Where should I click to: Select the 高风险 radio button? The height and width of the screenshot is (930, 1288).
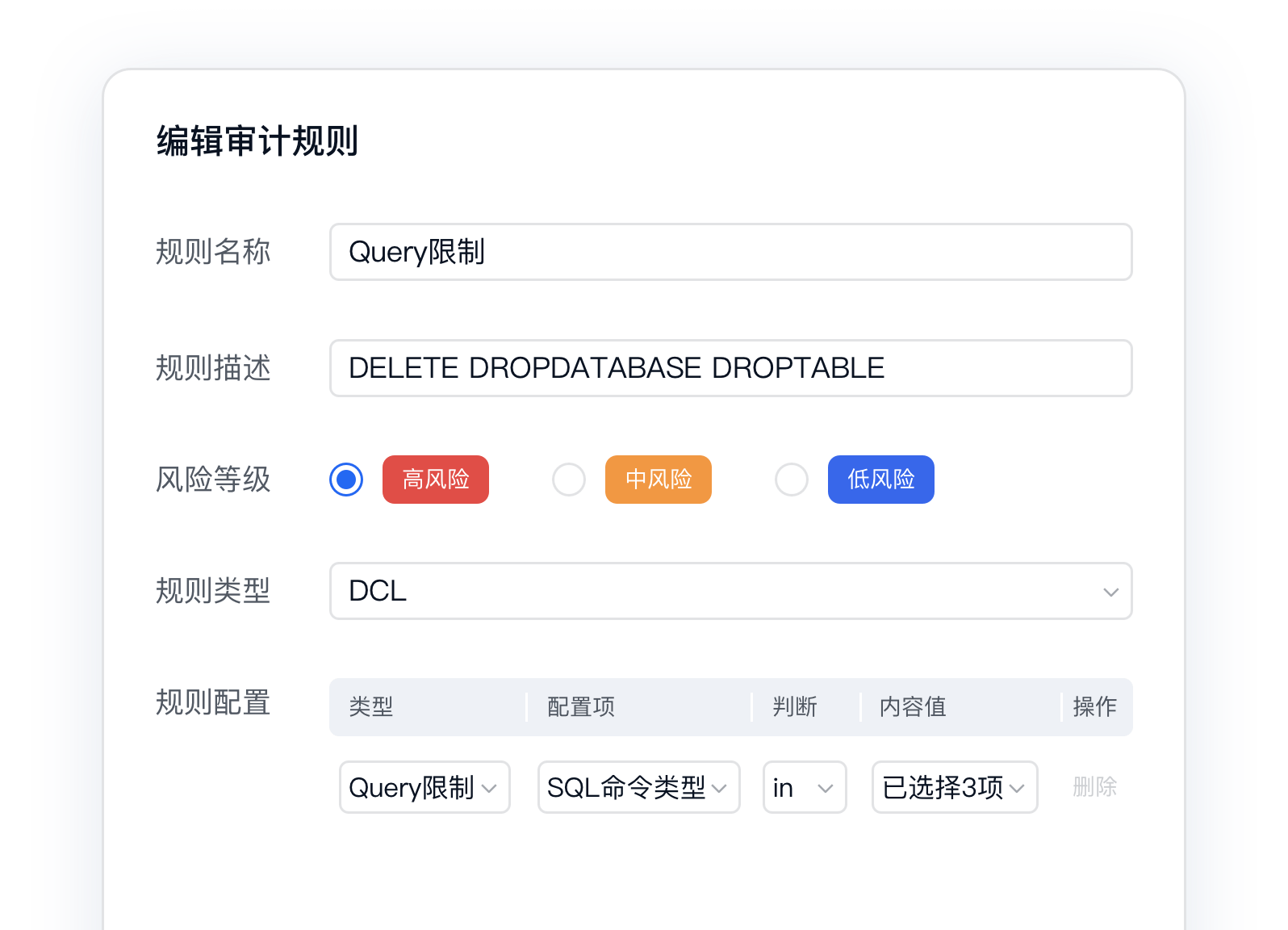click(x=346, y=480)
